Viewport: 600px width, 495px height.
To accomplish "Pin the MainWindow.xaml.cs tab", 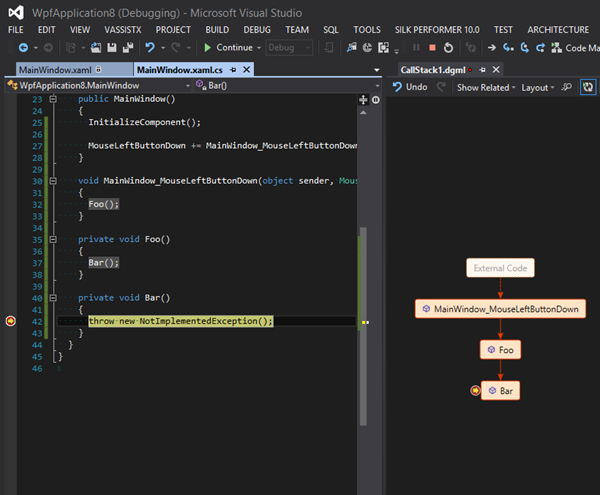I will [x=233, y=70].
